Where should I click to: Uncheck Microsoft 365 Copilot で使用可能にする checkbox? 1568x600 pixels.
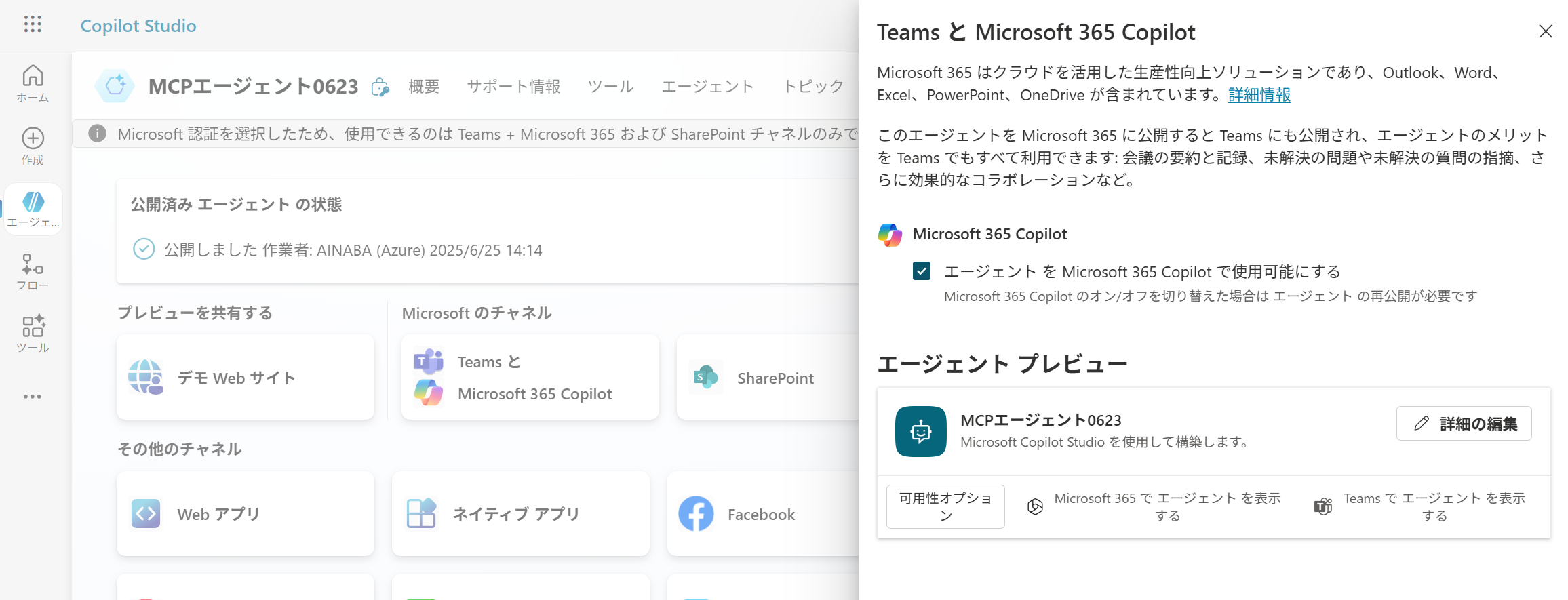(922, 271)
